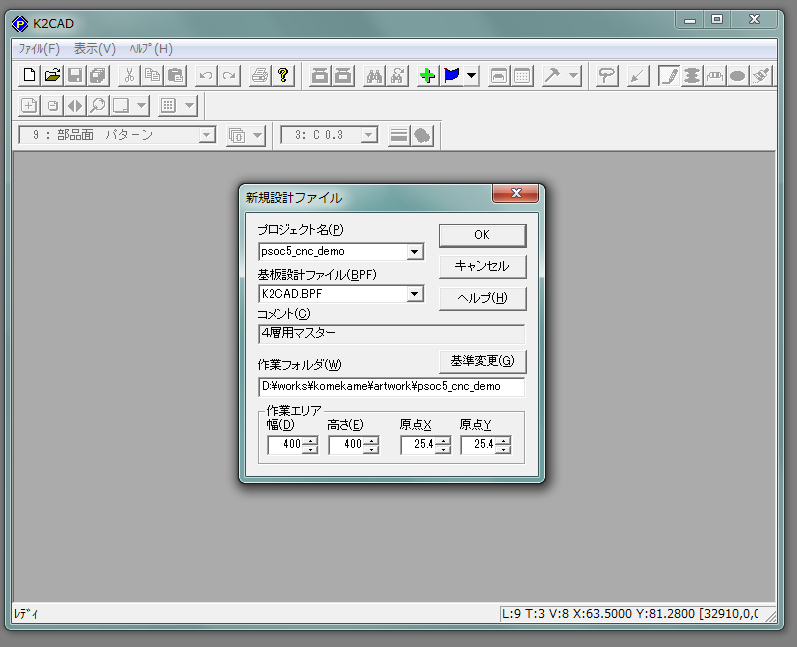Click the 作業フォルダ path input field

(391, 387)
